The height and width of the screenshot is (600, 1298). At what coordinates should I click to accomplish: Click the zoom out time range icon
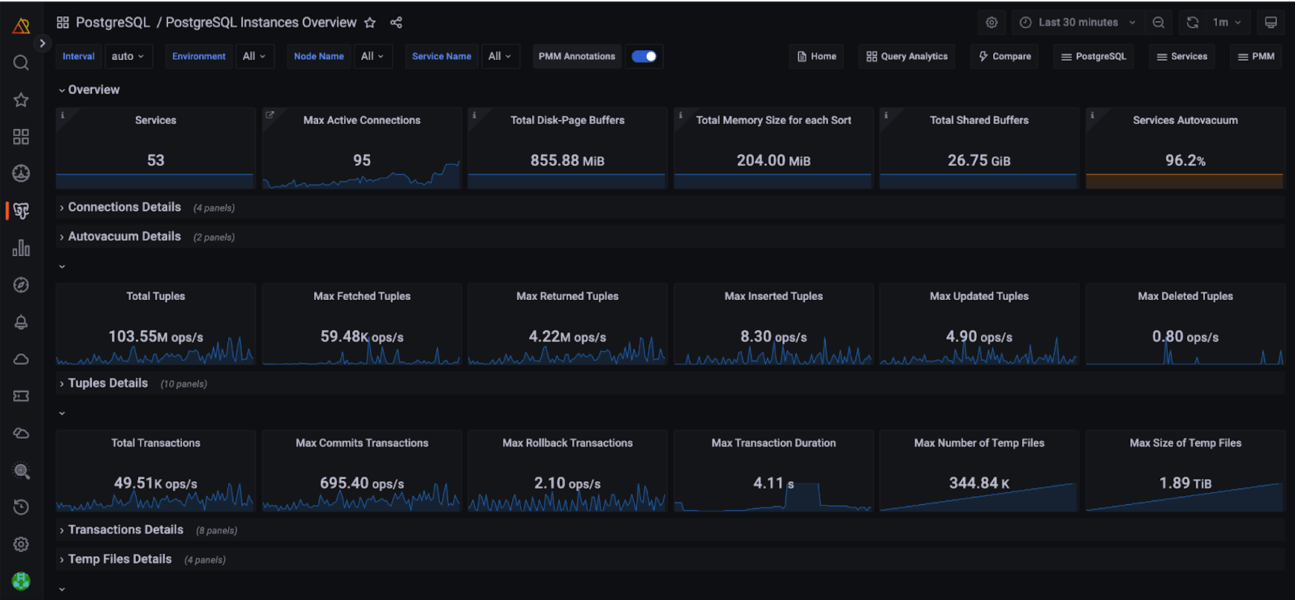point(1158,22)
